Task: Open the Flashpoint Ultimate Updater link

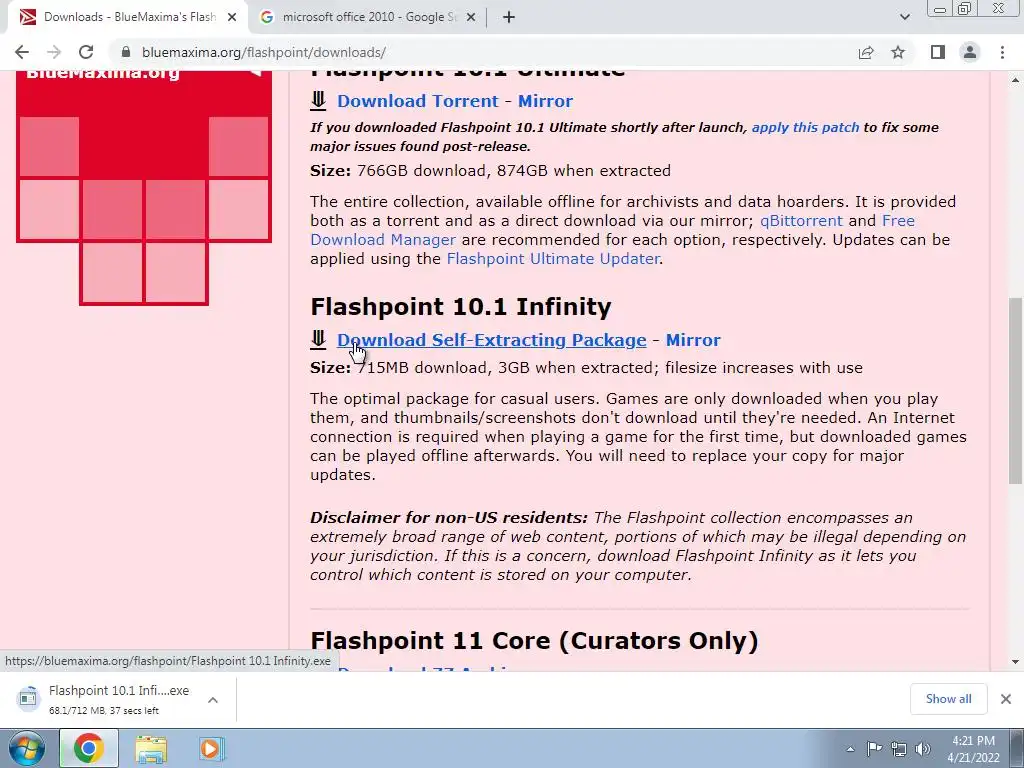Action: coord(552,259)
